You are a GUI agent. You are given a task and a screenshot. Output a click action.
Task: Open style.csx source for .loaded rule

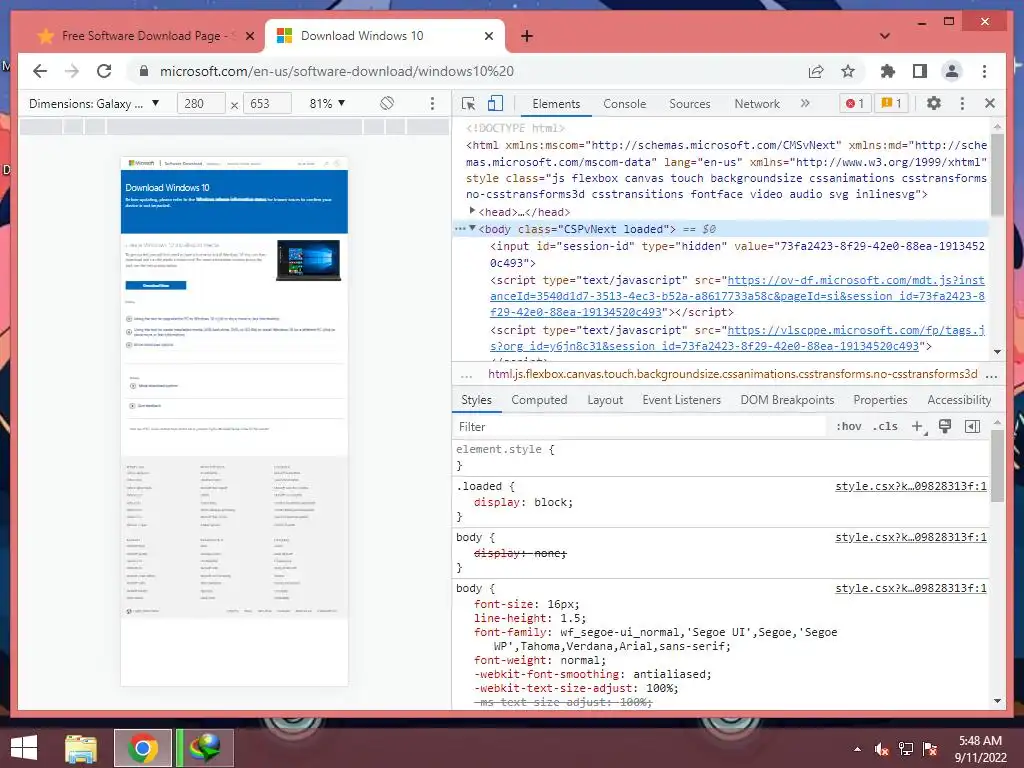pos(910,486)
